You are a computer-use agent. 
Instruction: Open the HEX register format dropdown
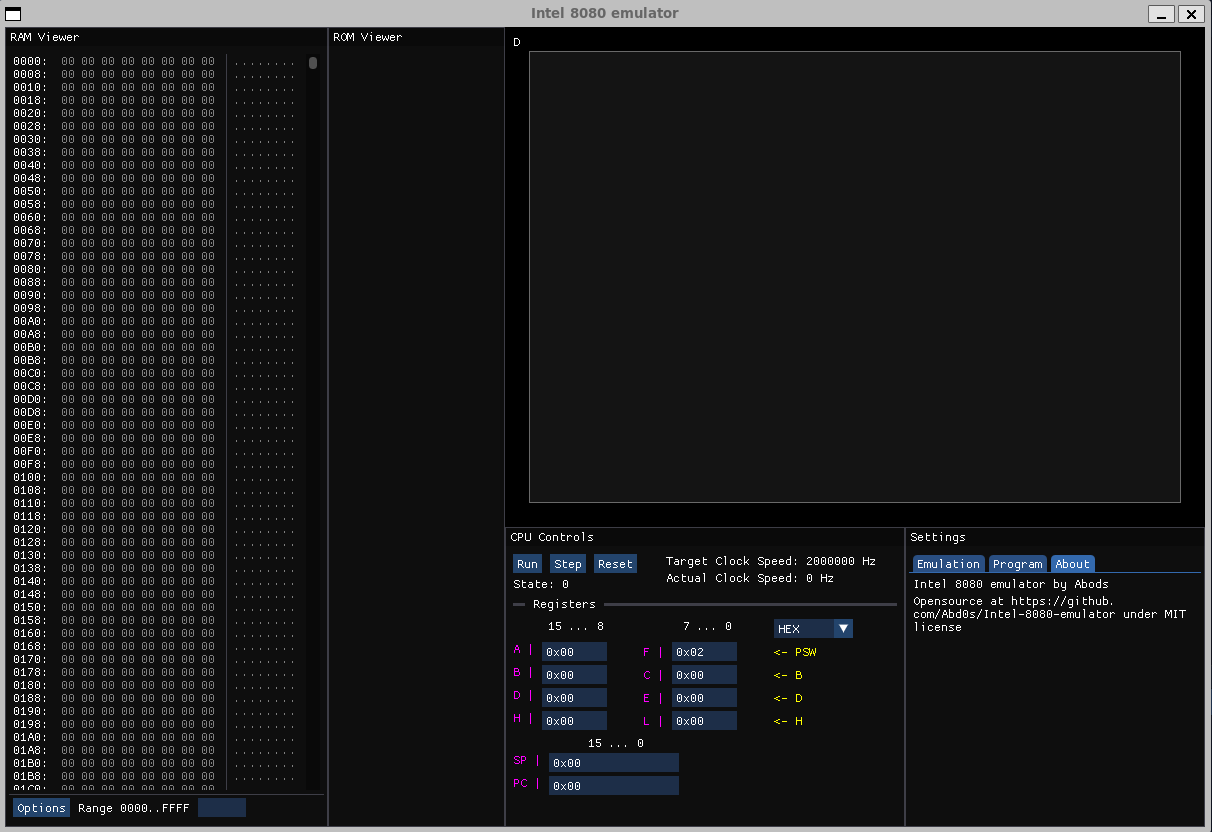pyautogui.click(x=813, y=629)
